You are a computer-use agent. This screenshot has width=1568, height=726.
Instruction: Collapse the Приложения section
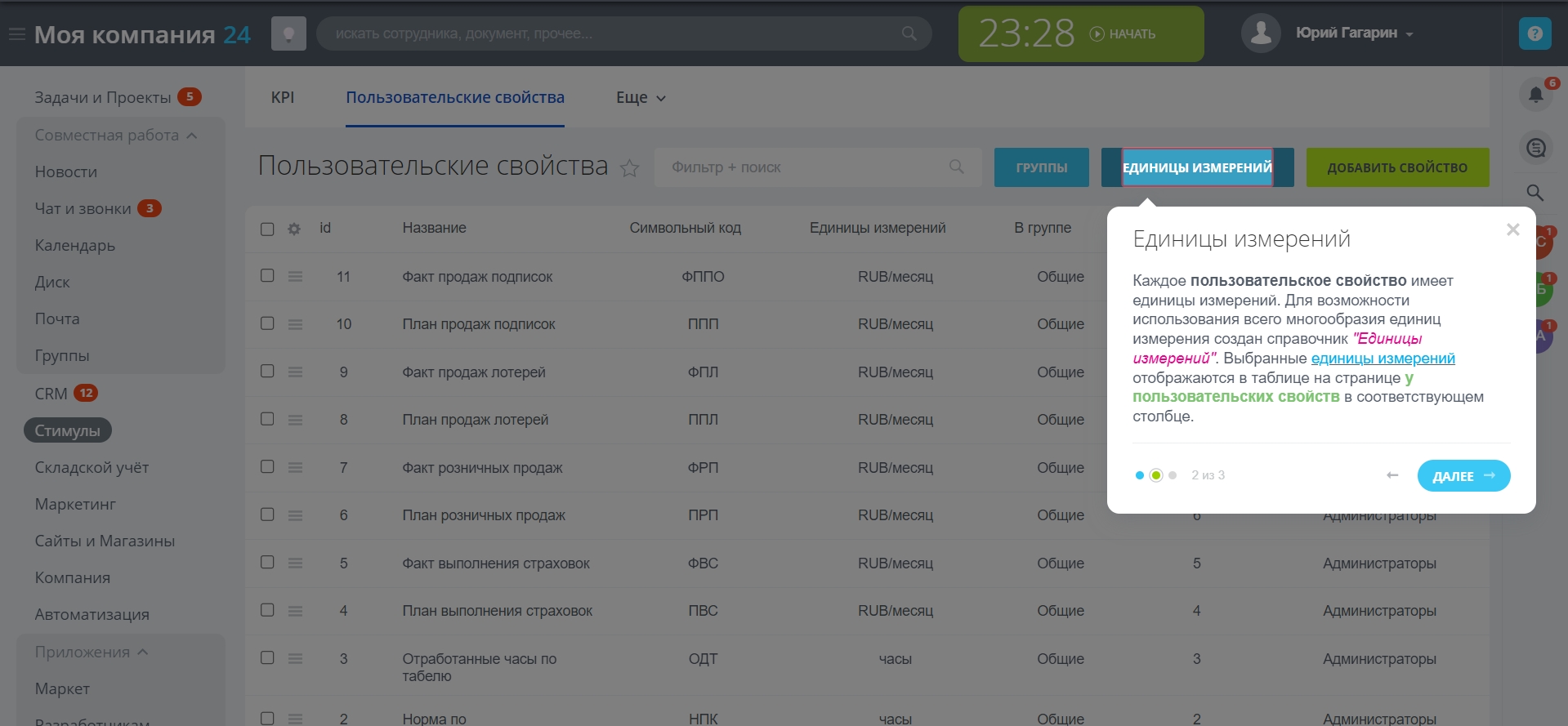click(x=91, y=653)
